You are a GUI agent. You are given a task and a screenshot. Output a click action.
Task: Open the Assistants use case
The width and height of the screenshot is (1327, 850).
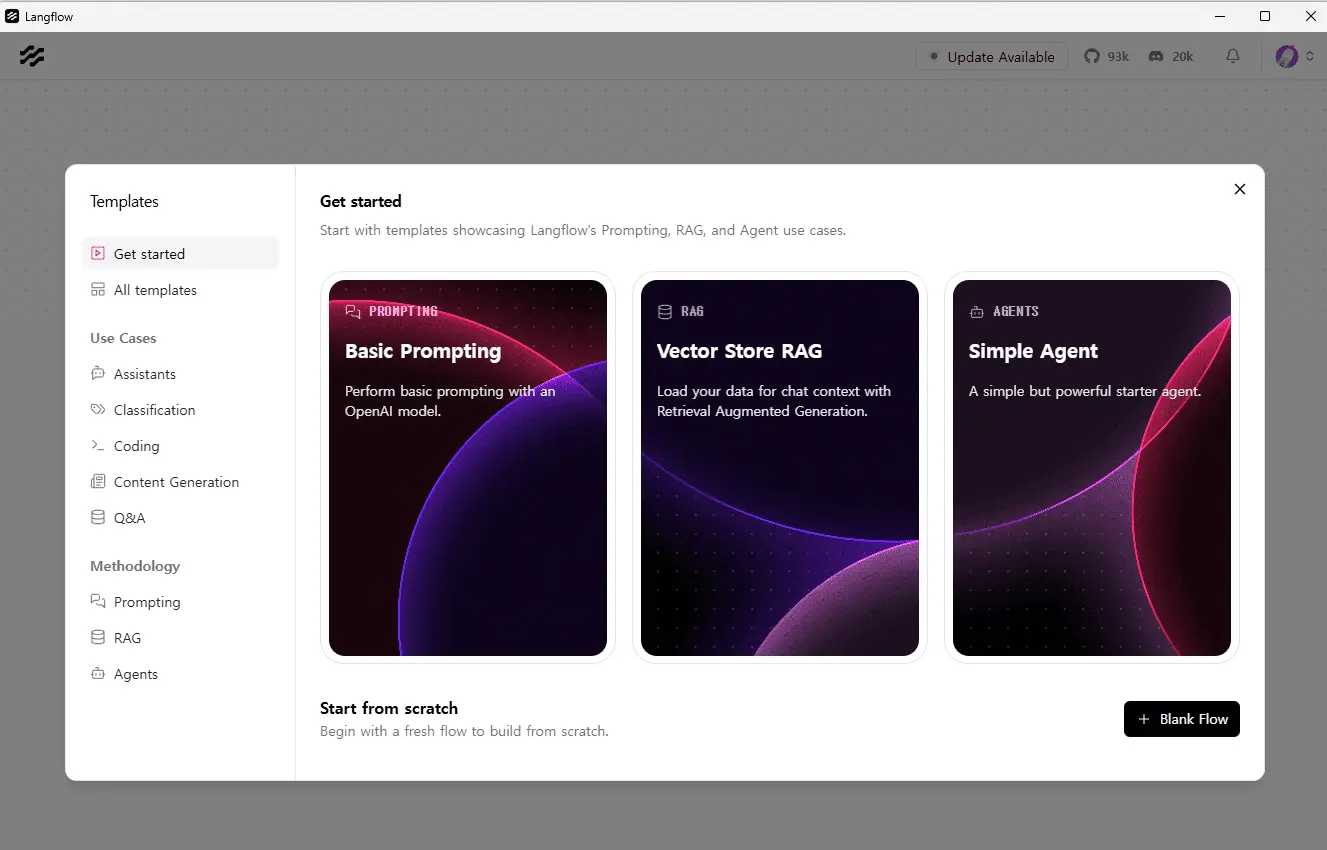pyautogui.click(x=180, y=374)
